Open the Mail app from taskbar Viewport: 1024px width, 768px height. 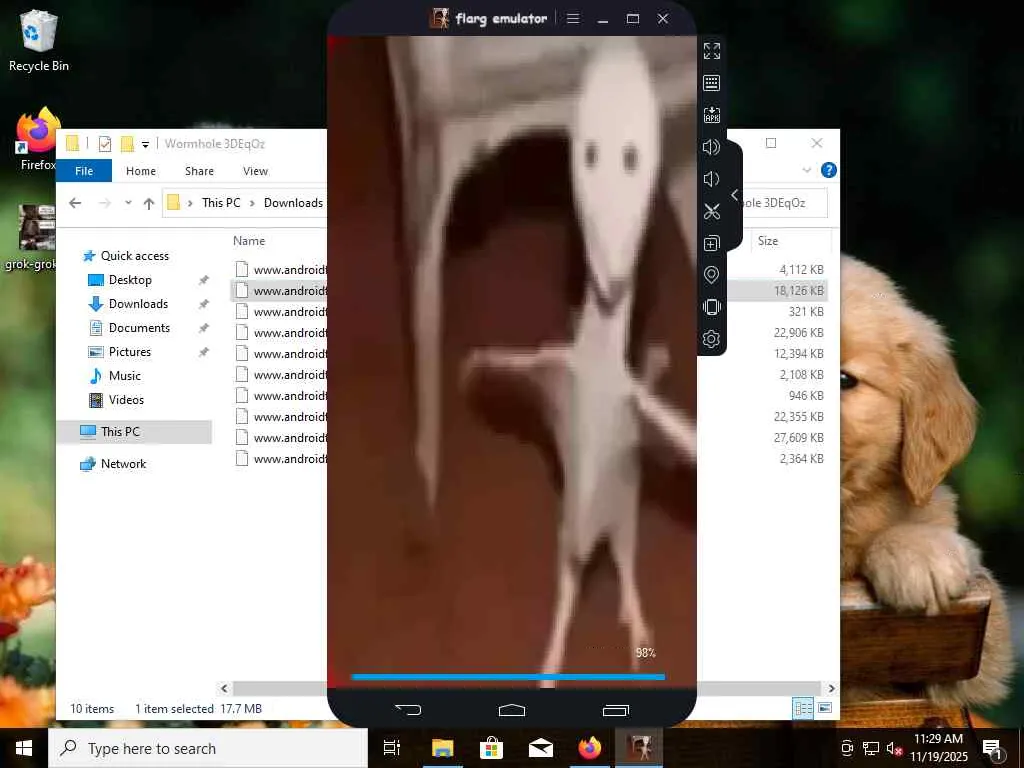tap(541, 748)
